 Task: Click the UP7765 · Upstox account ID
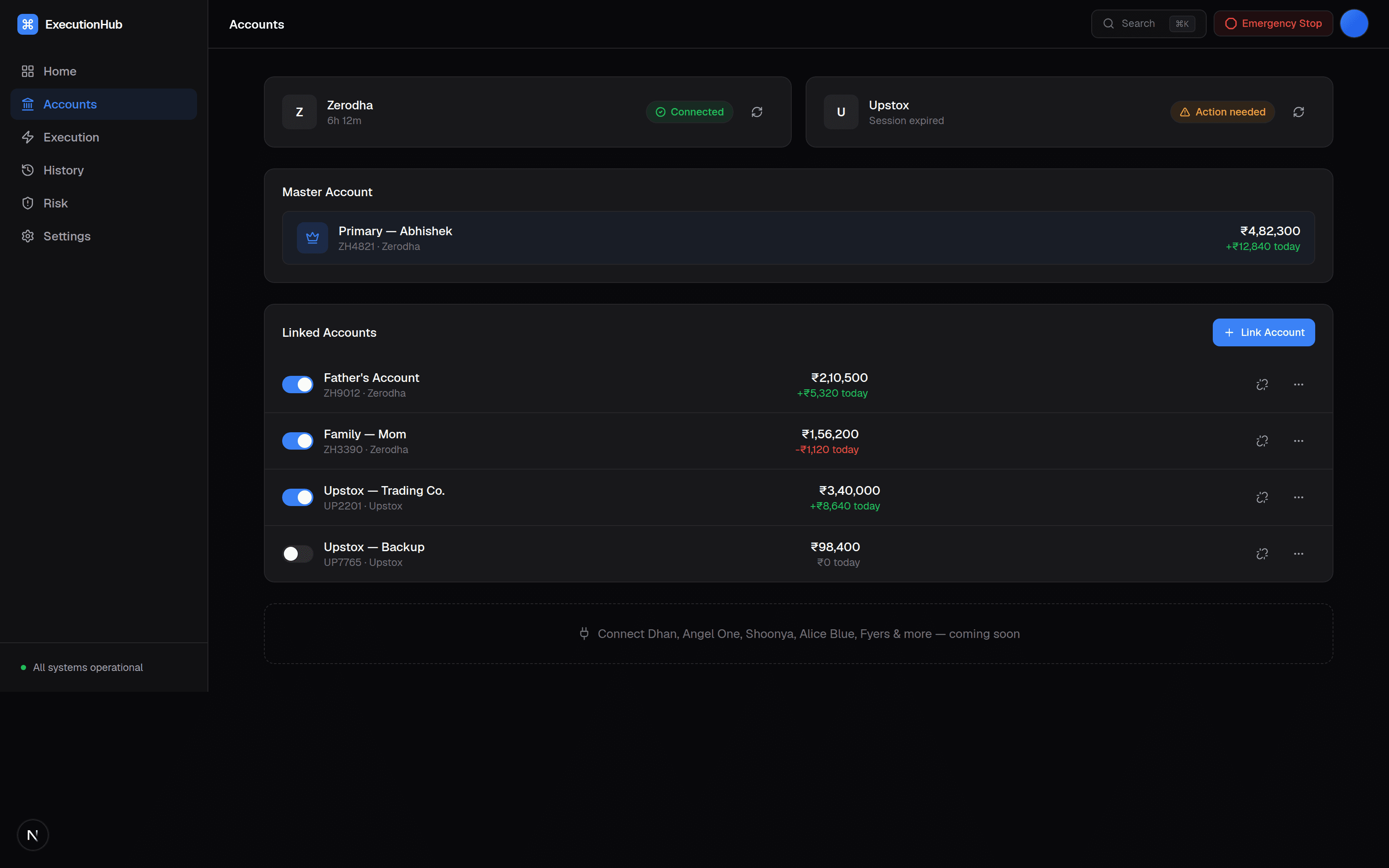(x=363, y=562)
